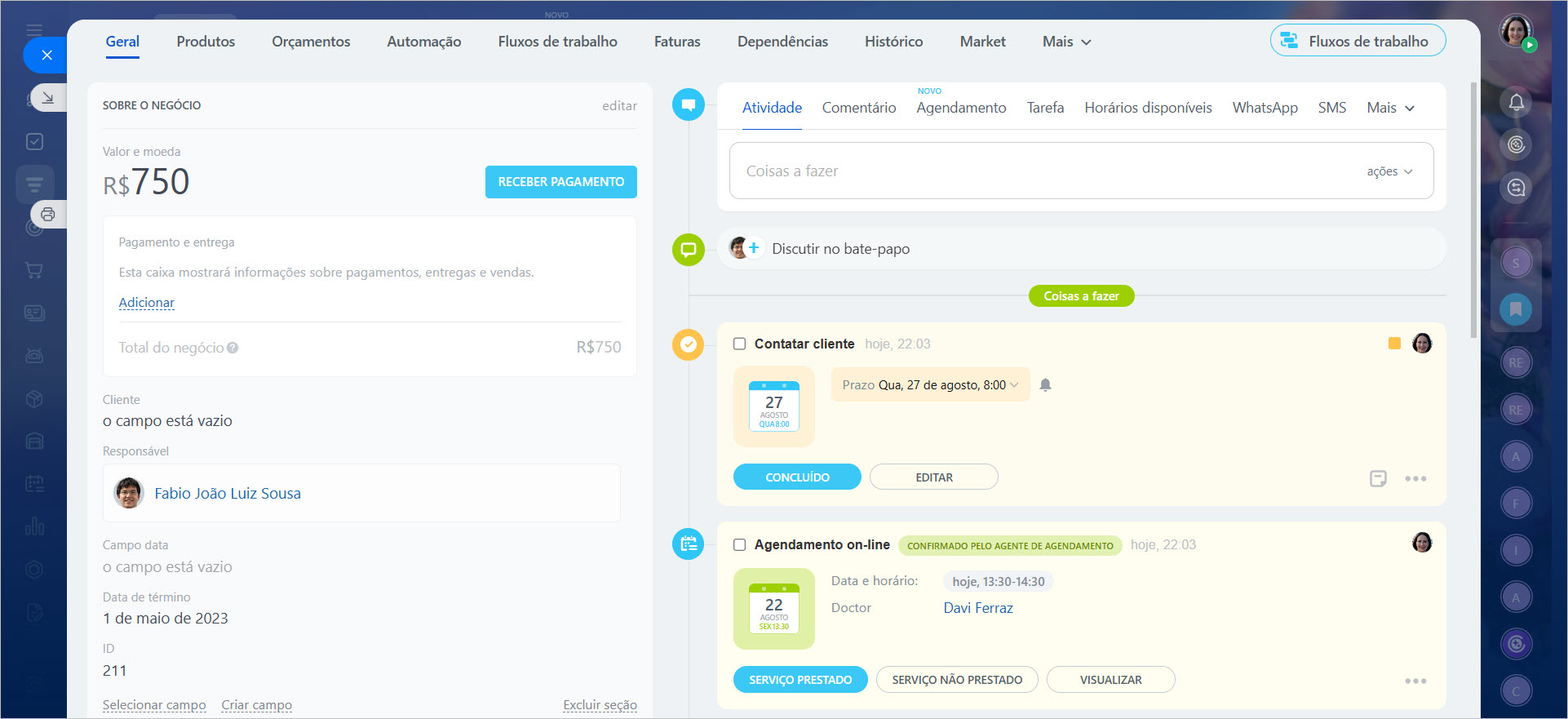Open the Davi Ferraz doctor link

click(978, 608)
